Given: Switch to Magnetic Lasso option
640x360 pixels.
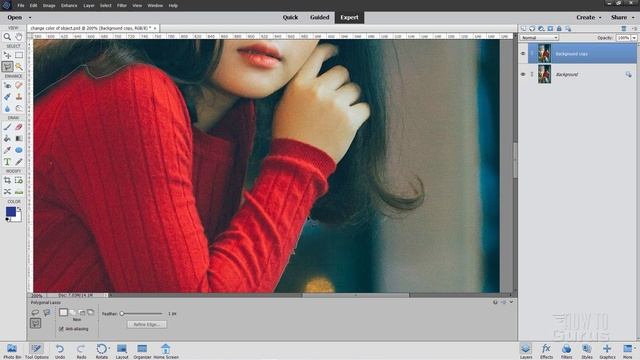Looking at the screenshot, I should [x=47, y=313].
